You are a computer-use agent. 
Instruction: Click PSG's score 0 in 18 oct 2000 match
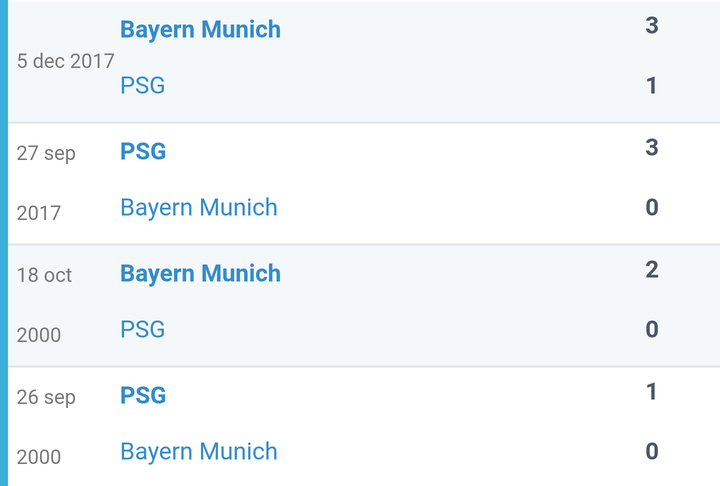[652, 330]
